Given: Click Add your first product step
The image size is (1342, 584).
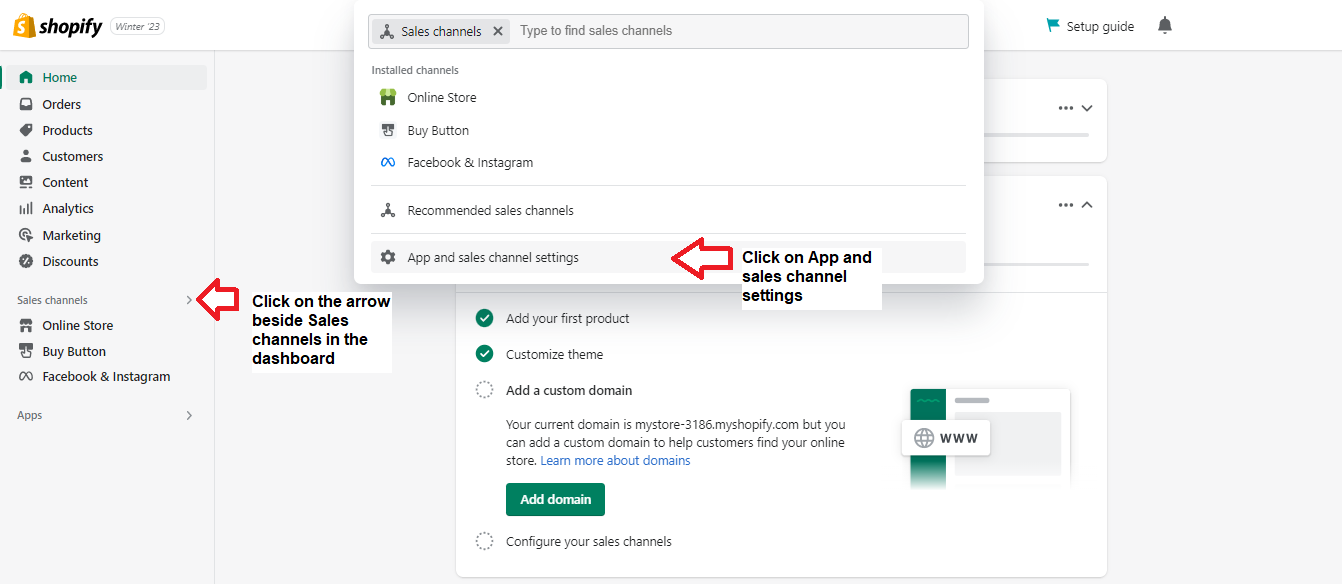Looking at the screenshot, I should pyautogui.click(x=568, y=318).
